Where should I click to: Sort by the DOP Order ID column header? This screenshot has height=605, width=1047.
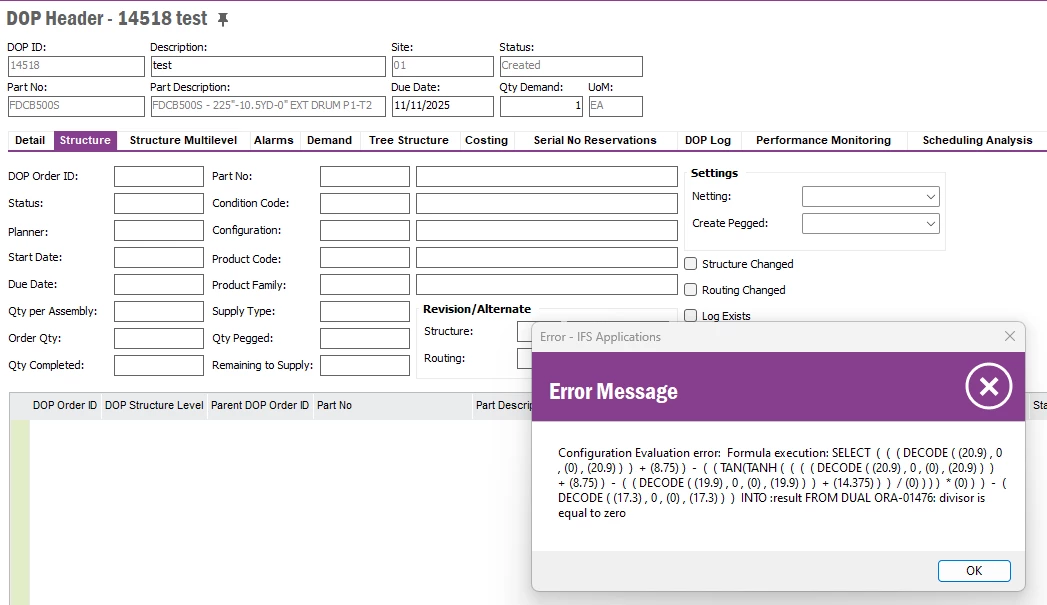point(65,405)
